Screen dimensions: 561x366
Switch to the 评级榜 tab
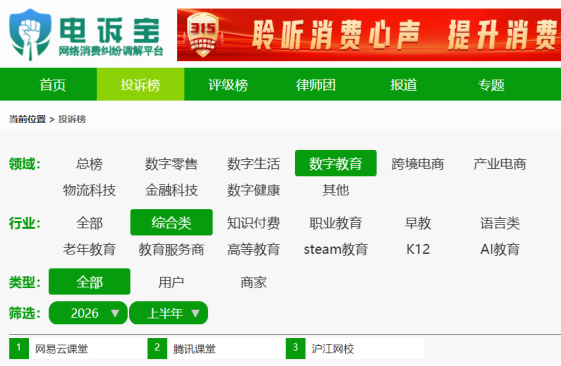tap(228, 85)
